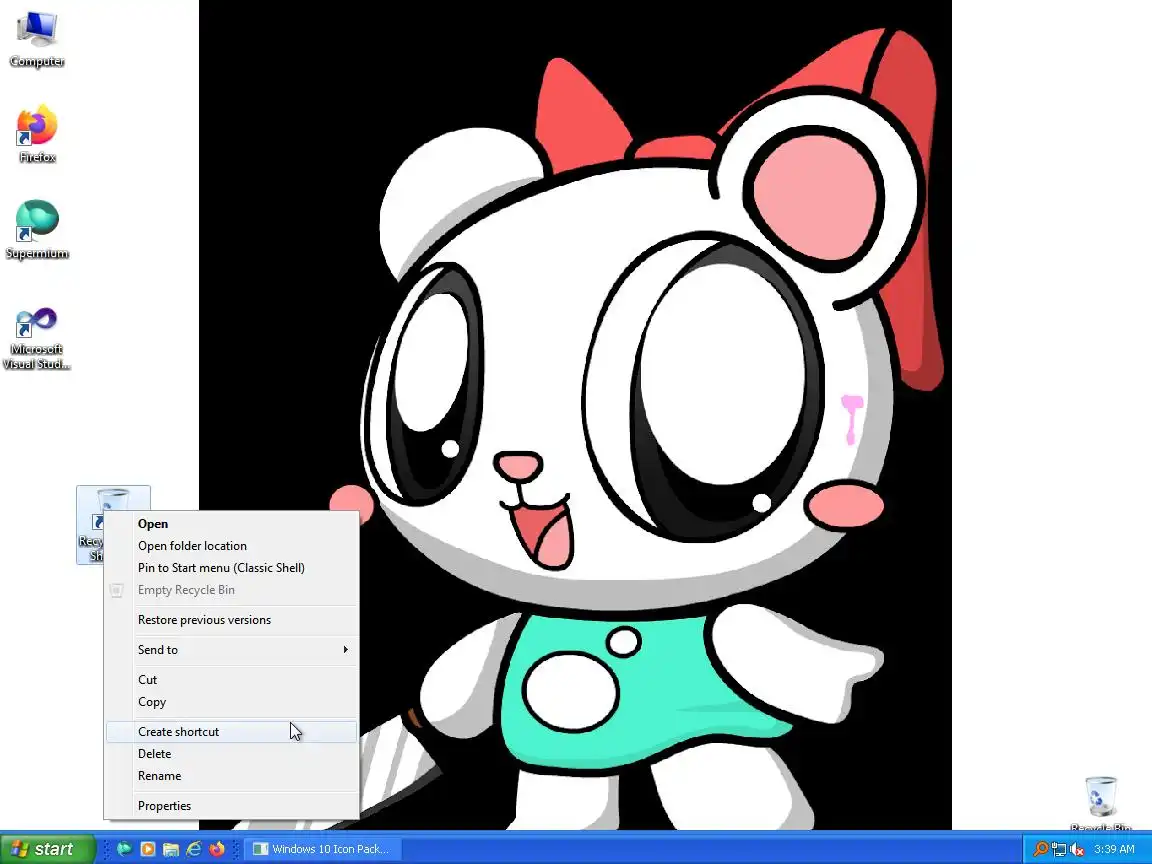This screenshot has height=864, width=1152.
Task: Click the taskbar clock showing 3:39 AM
Action: tap(1114, 849)
